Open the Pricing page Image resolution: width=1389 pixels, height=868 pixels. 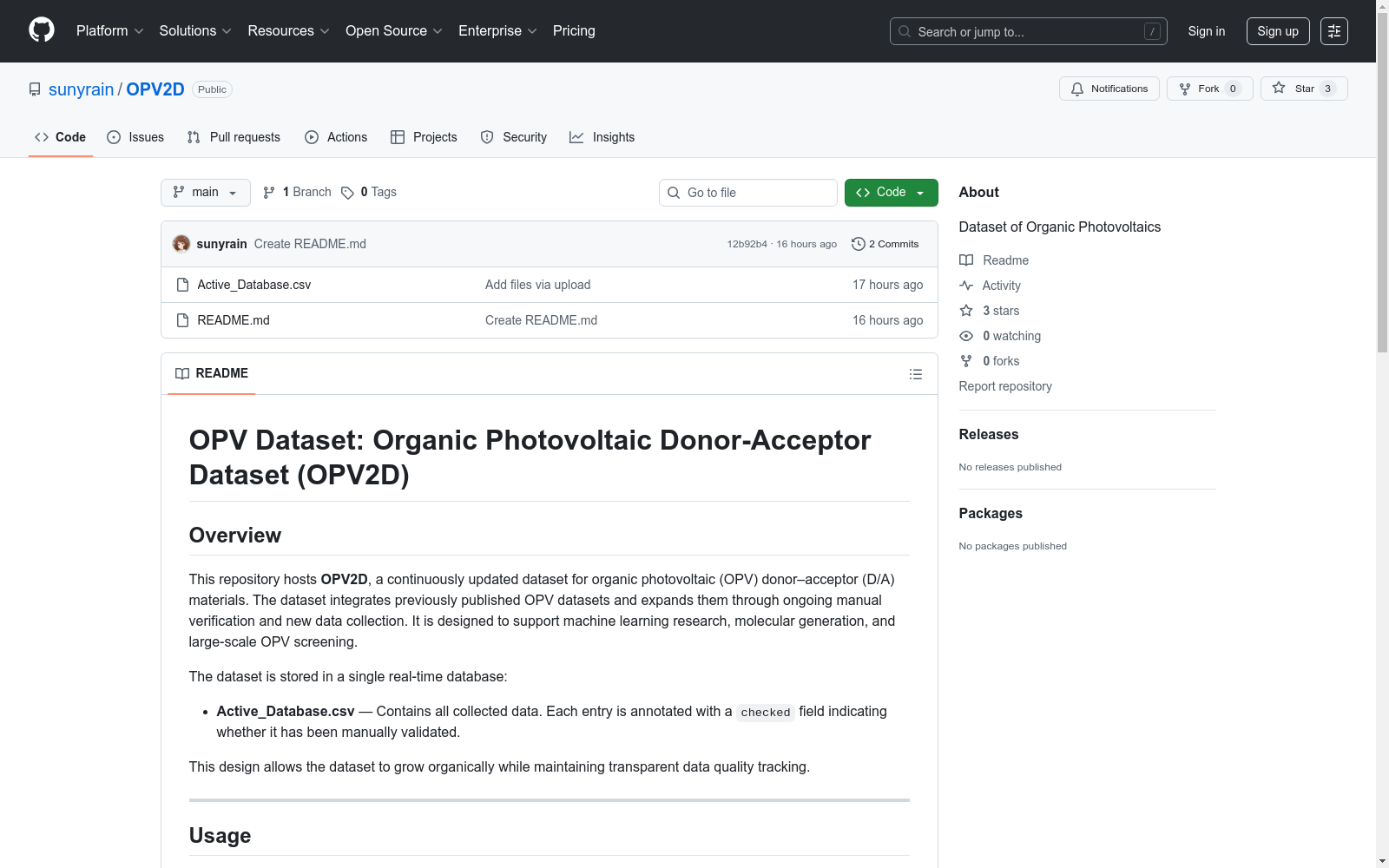pos(574,31)
